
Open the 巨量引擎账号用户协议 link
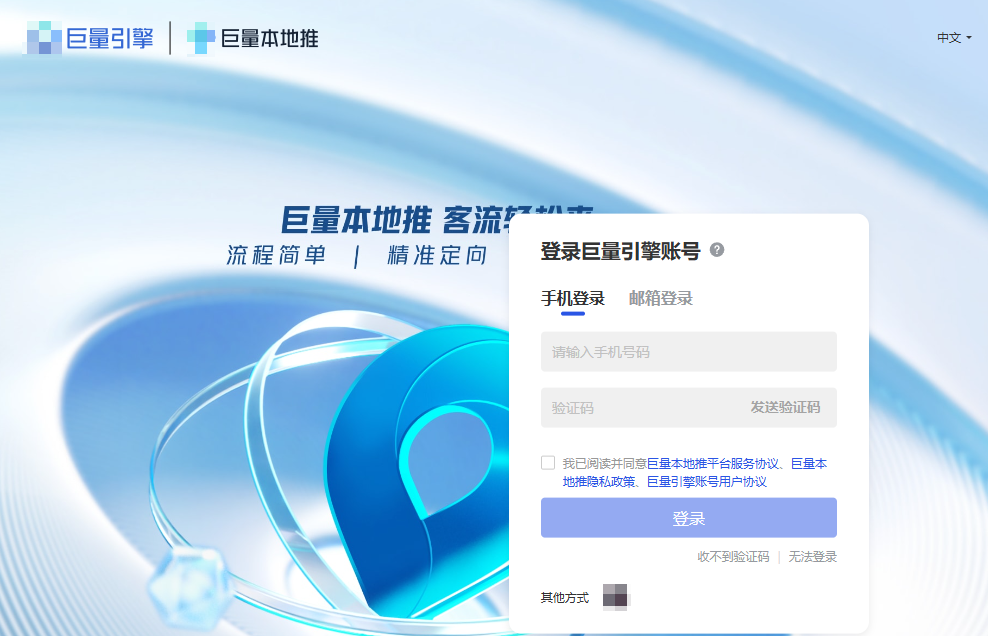click(707, 482)
